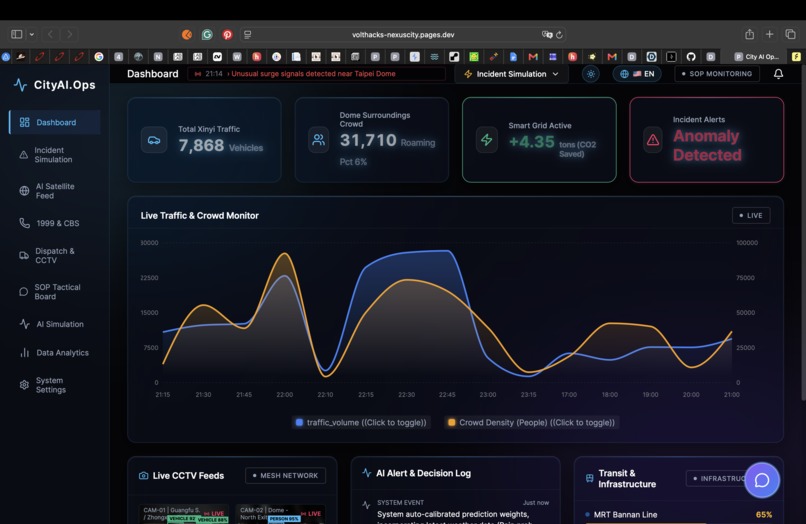806x524 pixels.
Task: Toggle the traffic_volume legend series
Action: pos(361,423)
